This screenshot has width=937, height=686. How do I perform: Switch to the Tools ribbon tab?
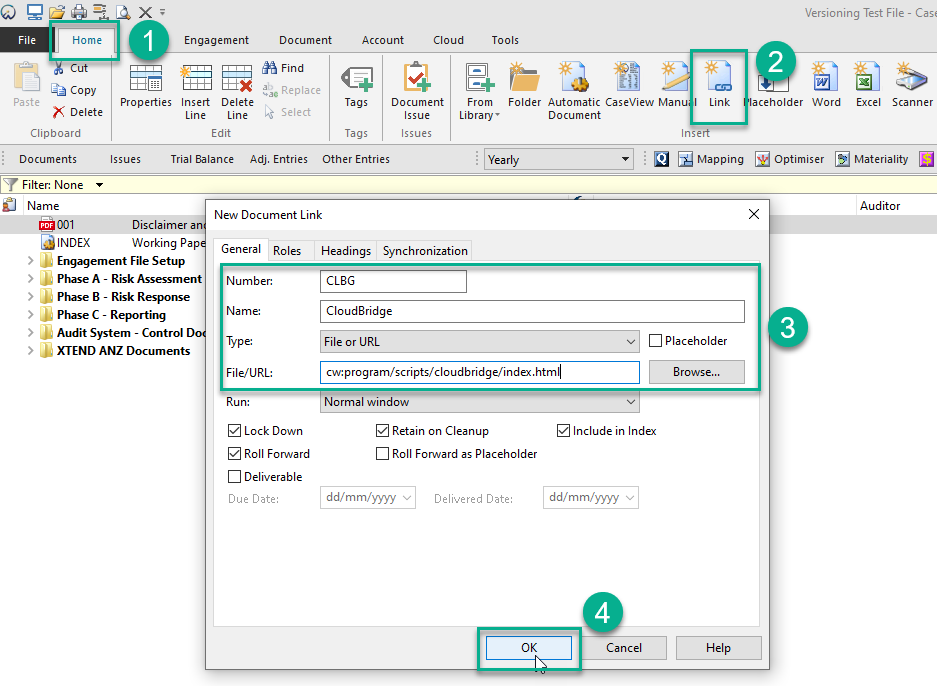[x=505, y=40]
